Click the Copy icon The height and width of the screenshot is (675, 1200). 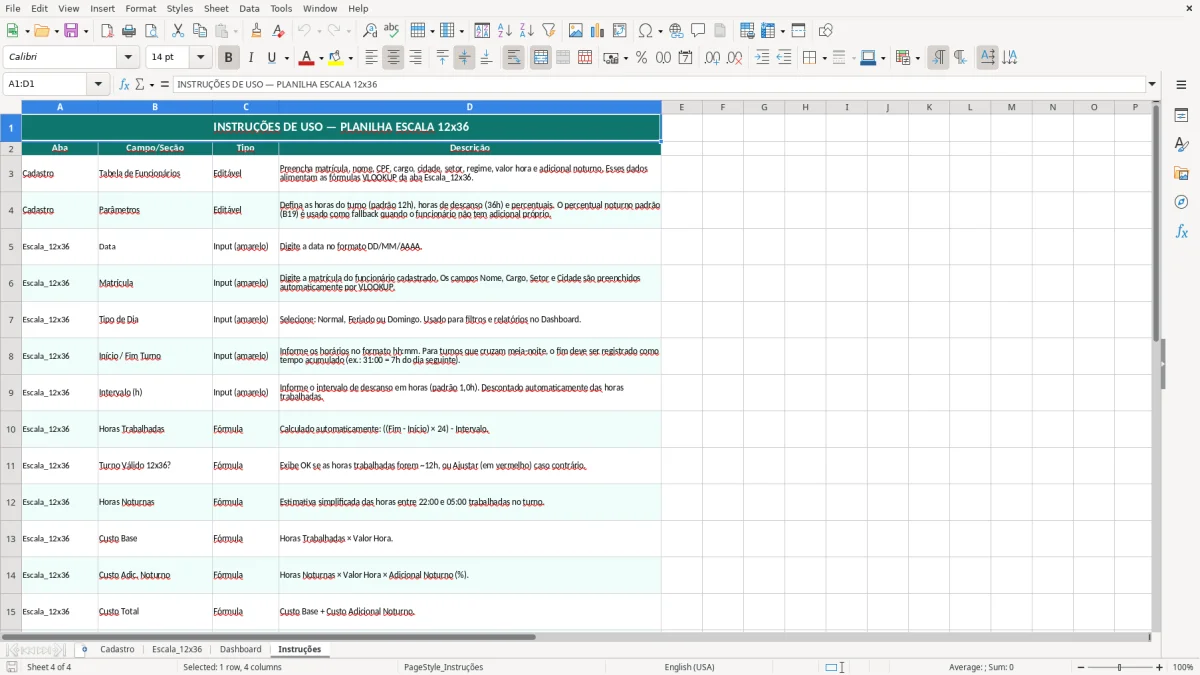200,31
